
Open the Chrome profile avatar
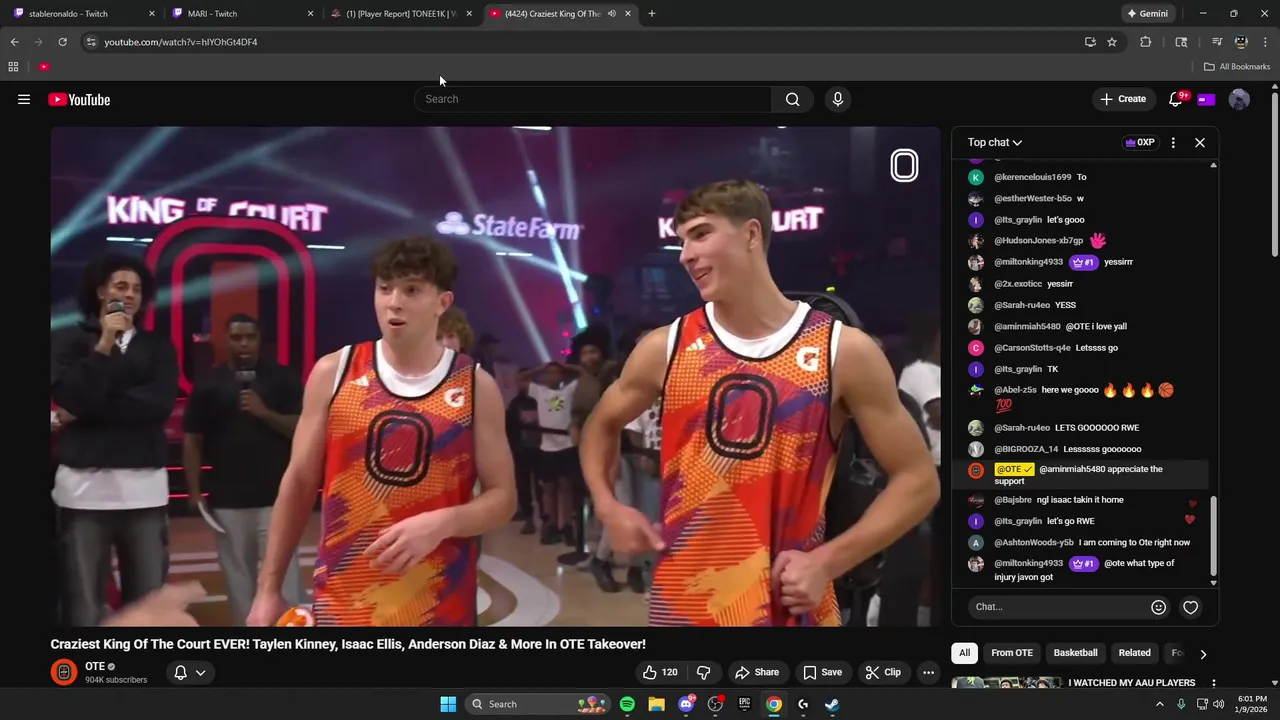(1241, 42)
